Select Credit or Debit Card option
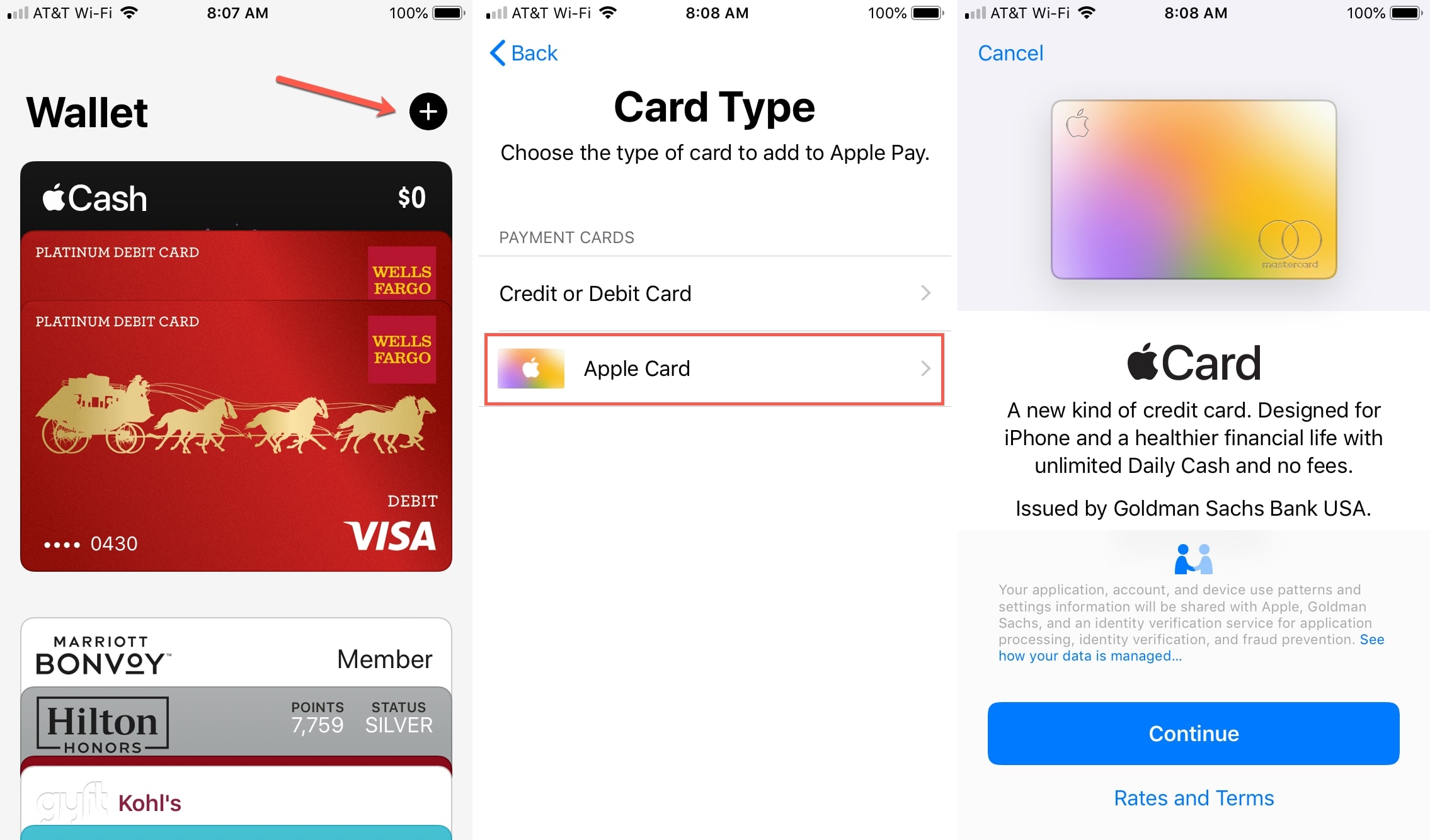 point(713,293)
